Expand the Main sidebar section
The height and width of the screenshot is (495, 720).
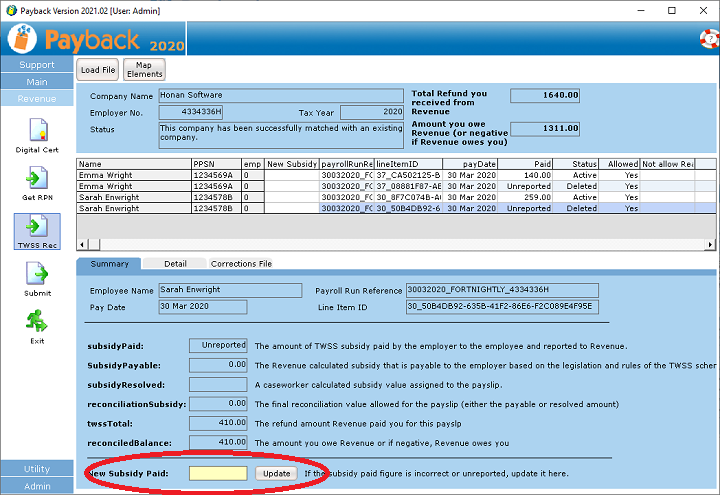click(x=37, y=82)
